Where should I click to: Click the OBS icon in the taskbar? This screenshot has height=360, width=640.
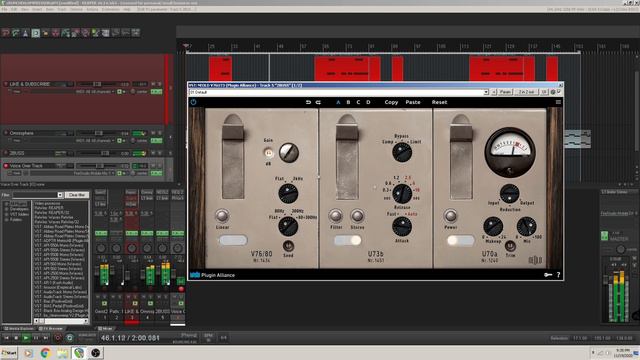click(x=95, y=353)
